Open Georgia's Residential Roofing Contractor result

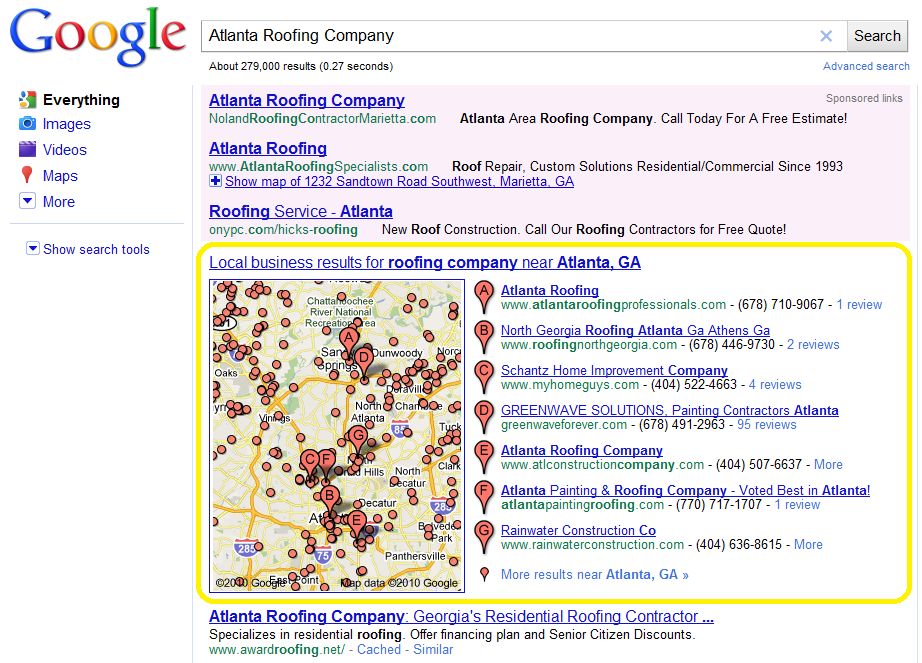tap(461, 616)
